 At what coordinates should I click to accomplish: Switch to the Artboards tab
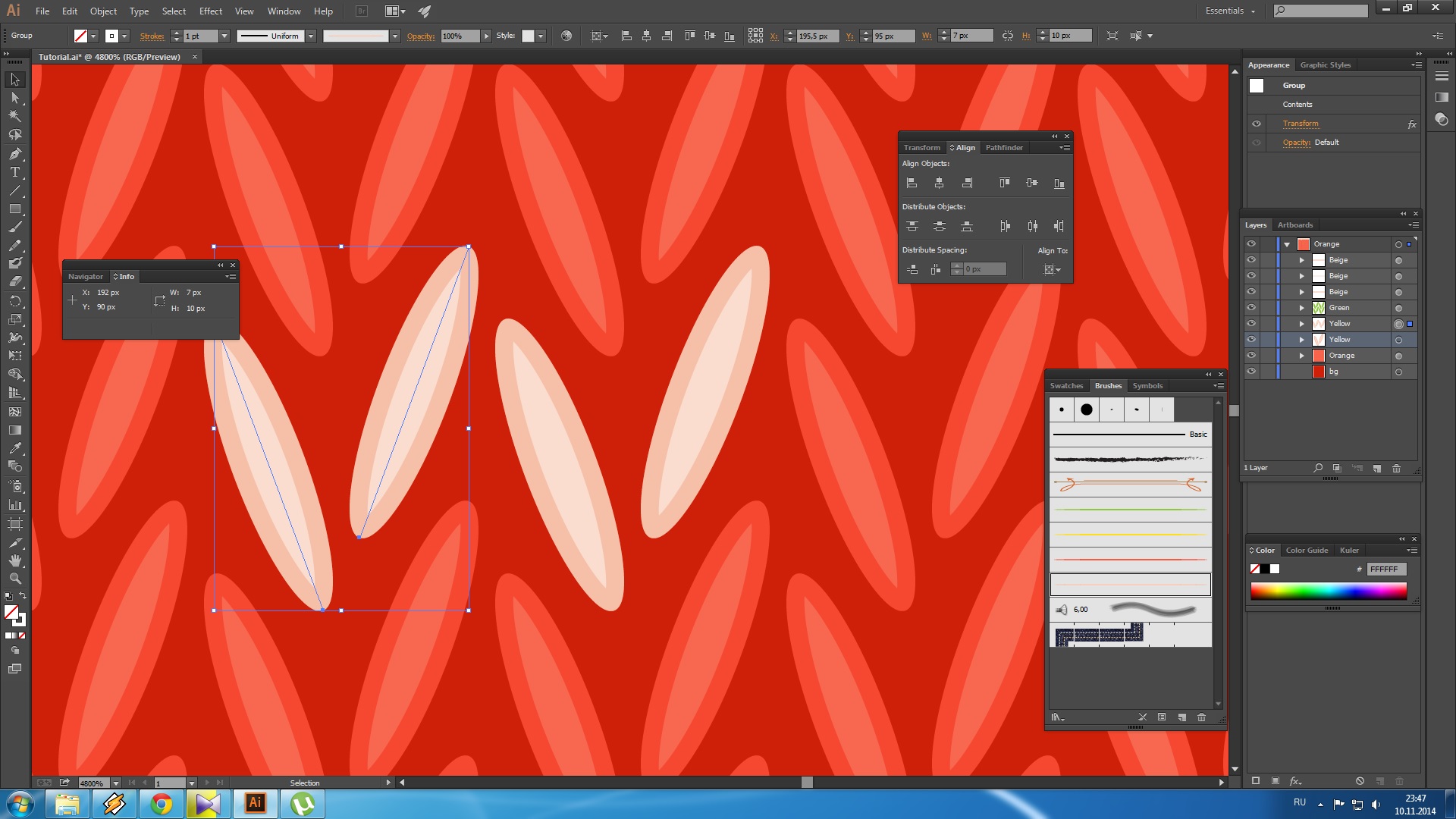click(x=1295, y=224)
